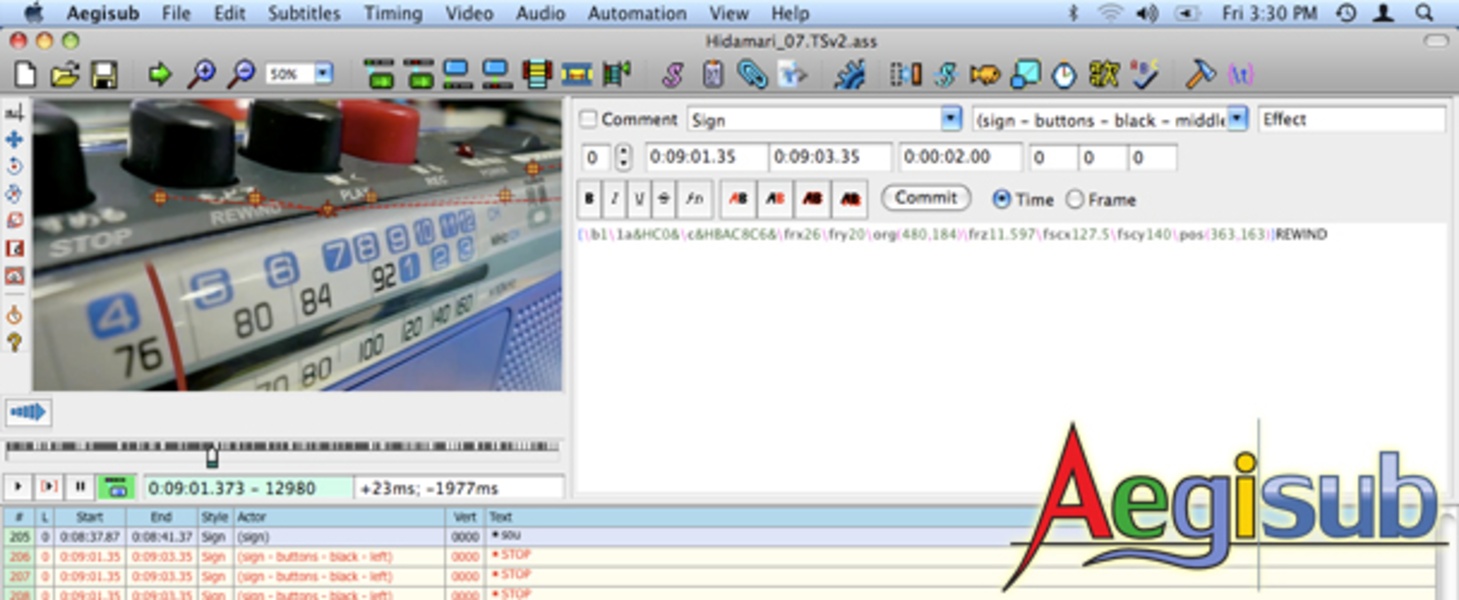Open the Kanji Timer icon
The height and width of the screenshot is (600, 1459).
(x=1103, y=74)
